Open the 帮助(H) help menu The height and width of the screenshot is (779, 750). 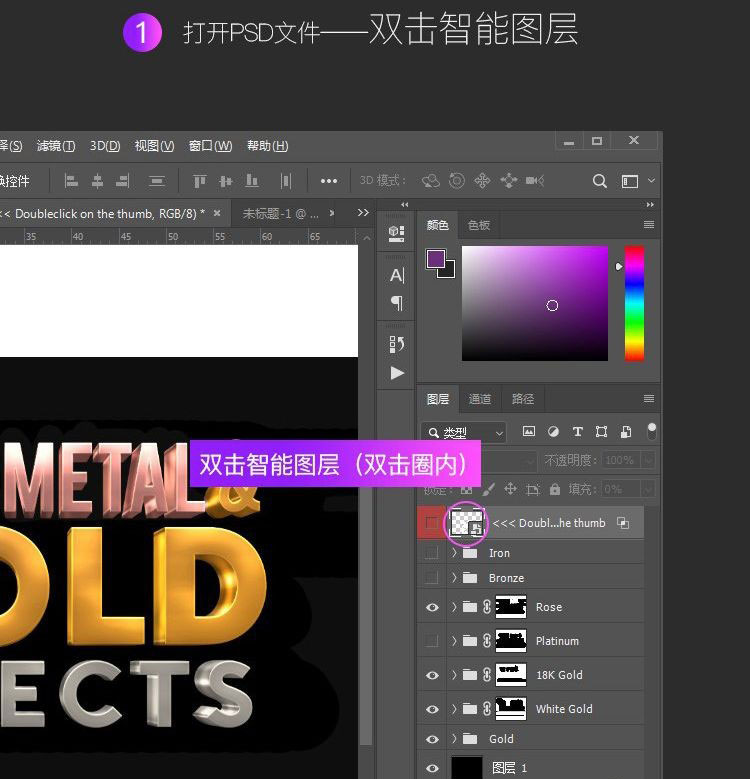[267, 146]
